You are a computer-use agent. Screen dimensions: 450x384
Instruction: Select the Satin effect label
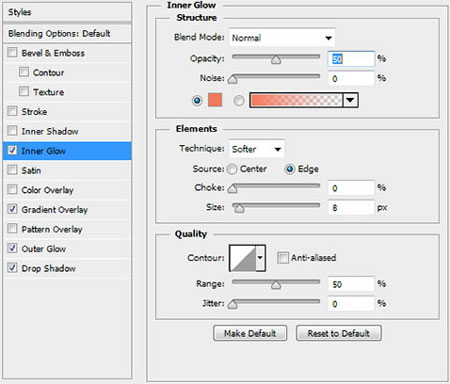click(x=31, y=171)
